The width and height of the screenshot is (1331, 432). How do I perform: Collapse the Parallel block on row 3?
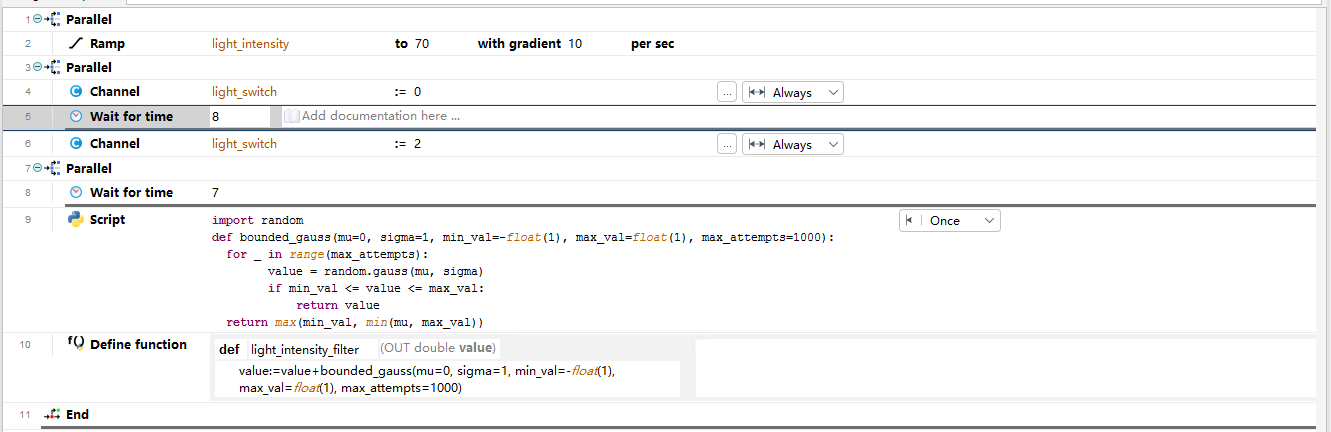(39, 68)
